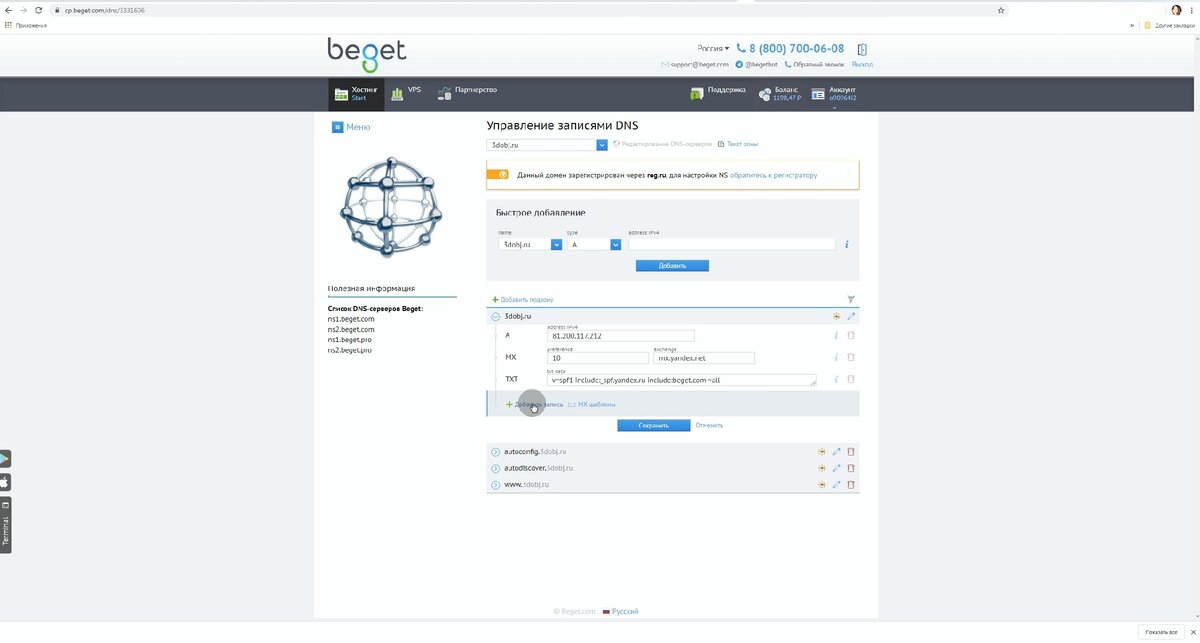1200x643 pixels.
Task: Open the Партнерство section
Action: pyautogui.click(x=467, y=91)
